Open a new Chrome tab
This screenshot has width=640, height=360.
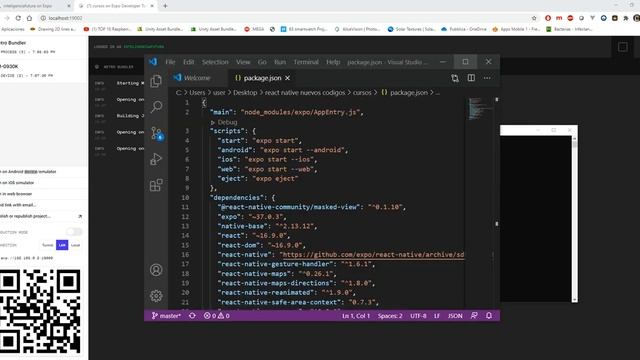click(165, 6)
